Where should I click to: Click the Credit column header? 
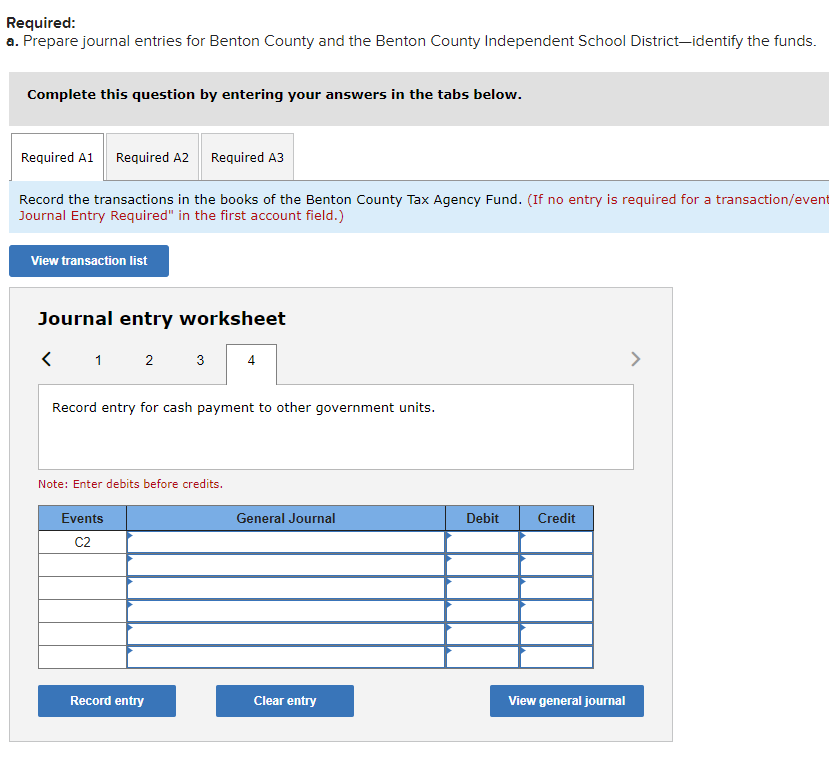[x=557, y=518]
